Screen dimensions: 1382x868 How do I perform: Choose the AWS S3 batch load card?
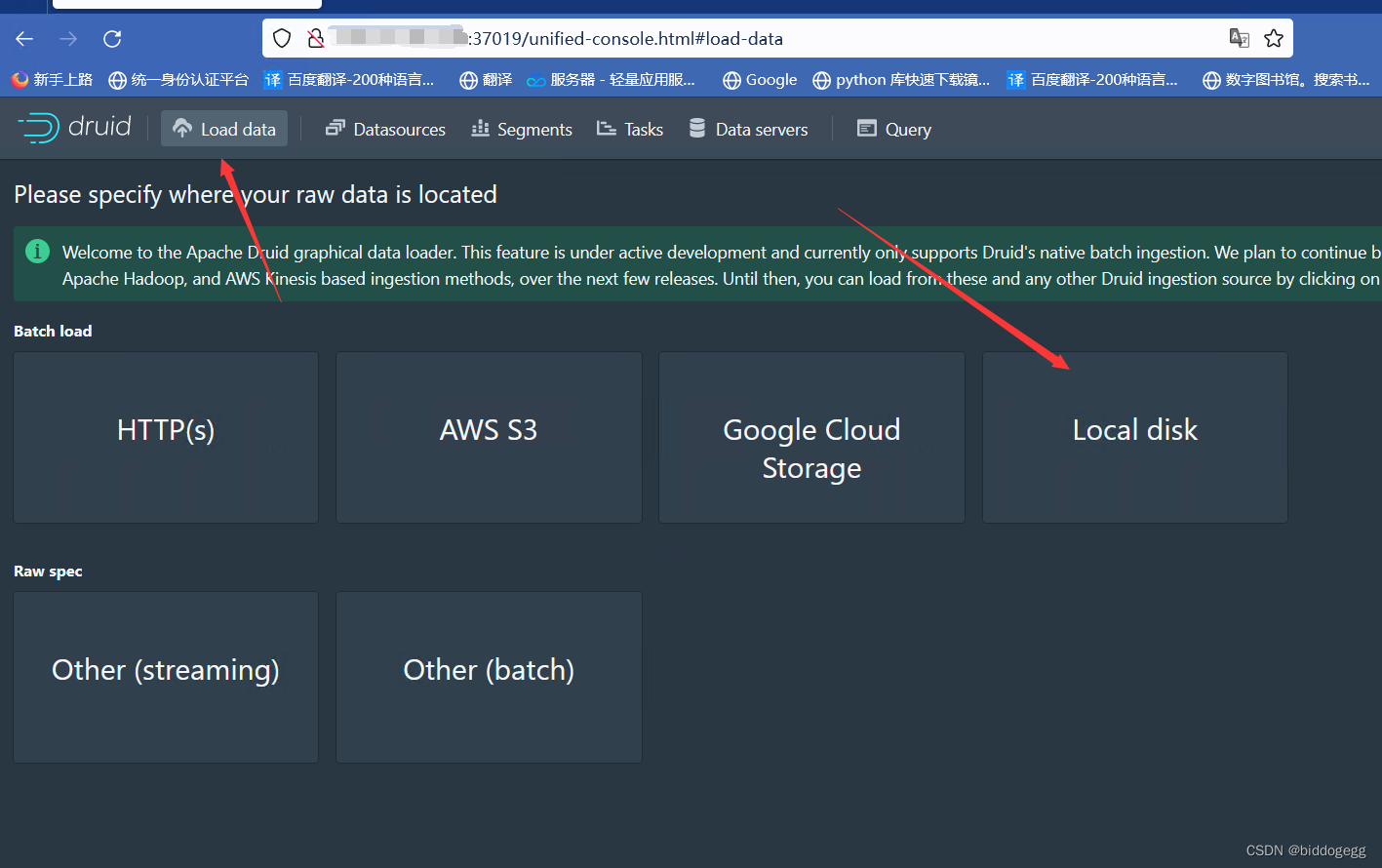(x=489, y=437)
